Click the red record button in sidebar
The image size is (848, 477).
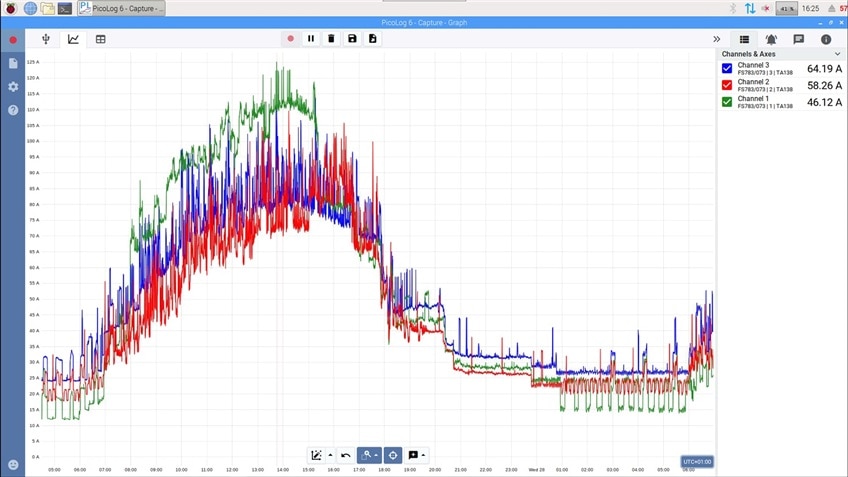13,40
